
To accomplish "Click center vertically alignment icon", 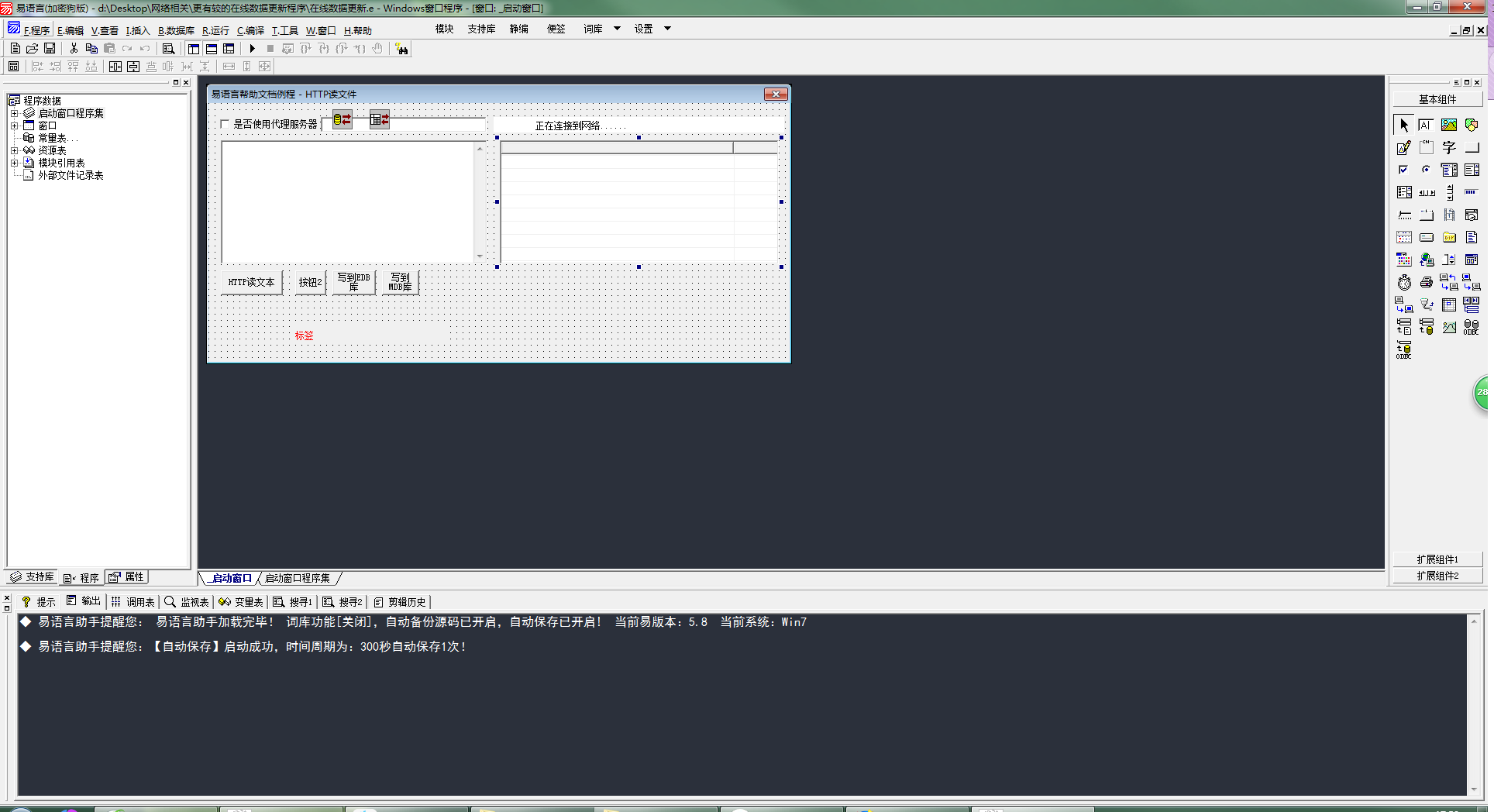I will click(133, 67).
